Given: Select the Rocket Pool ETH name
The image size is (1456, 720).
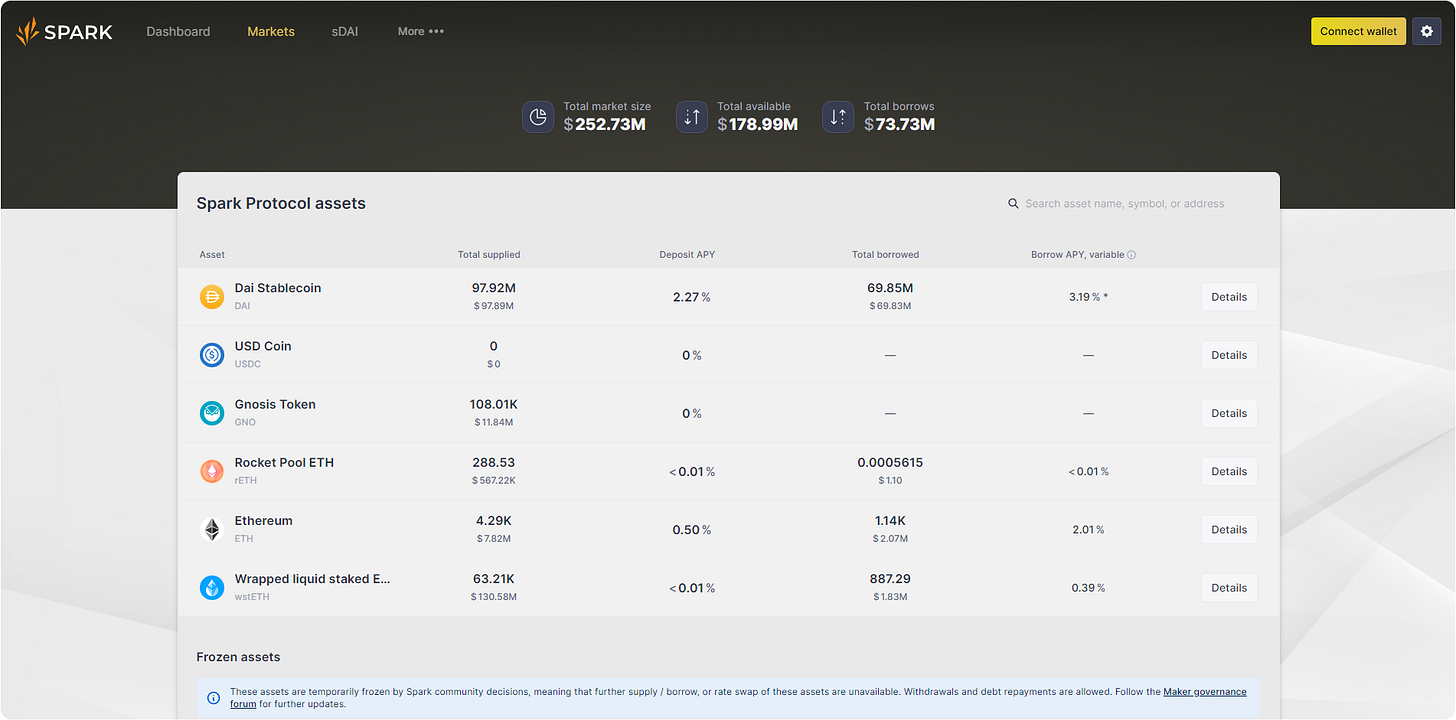Looking at the screenshot, I should coord(284,462).
